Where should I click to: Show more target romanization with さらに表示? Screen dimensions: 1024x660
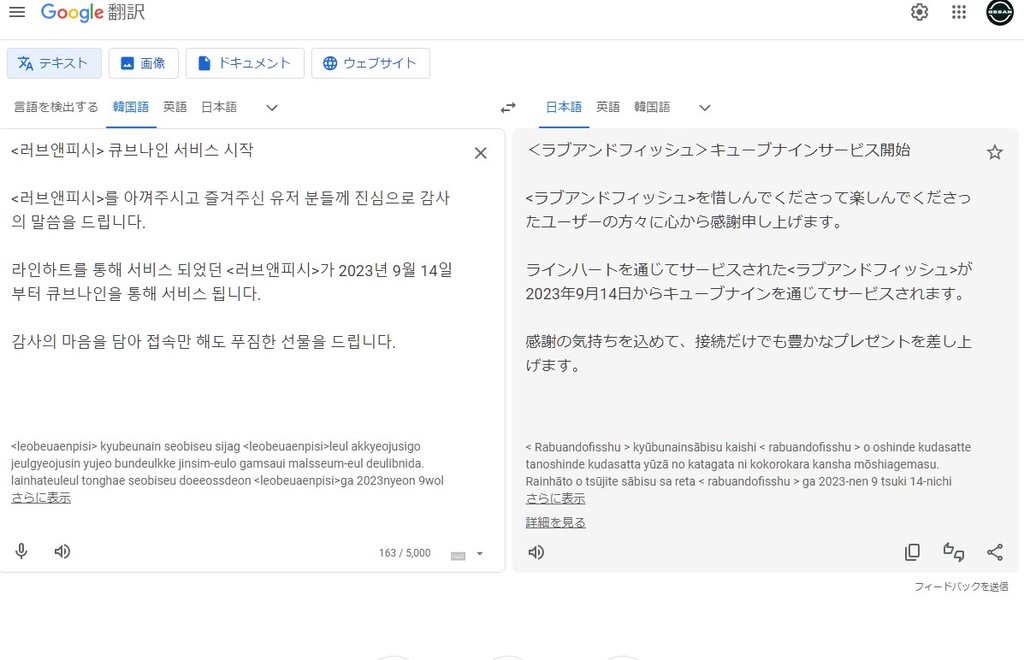556,499
